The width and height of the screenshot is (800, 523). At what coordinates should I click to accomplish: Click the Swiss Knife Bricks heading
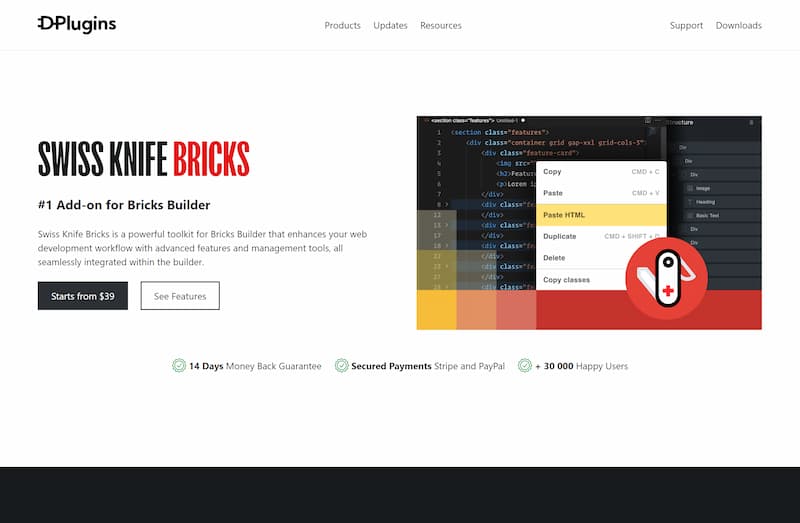coord(143,160)
